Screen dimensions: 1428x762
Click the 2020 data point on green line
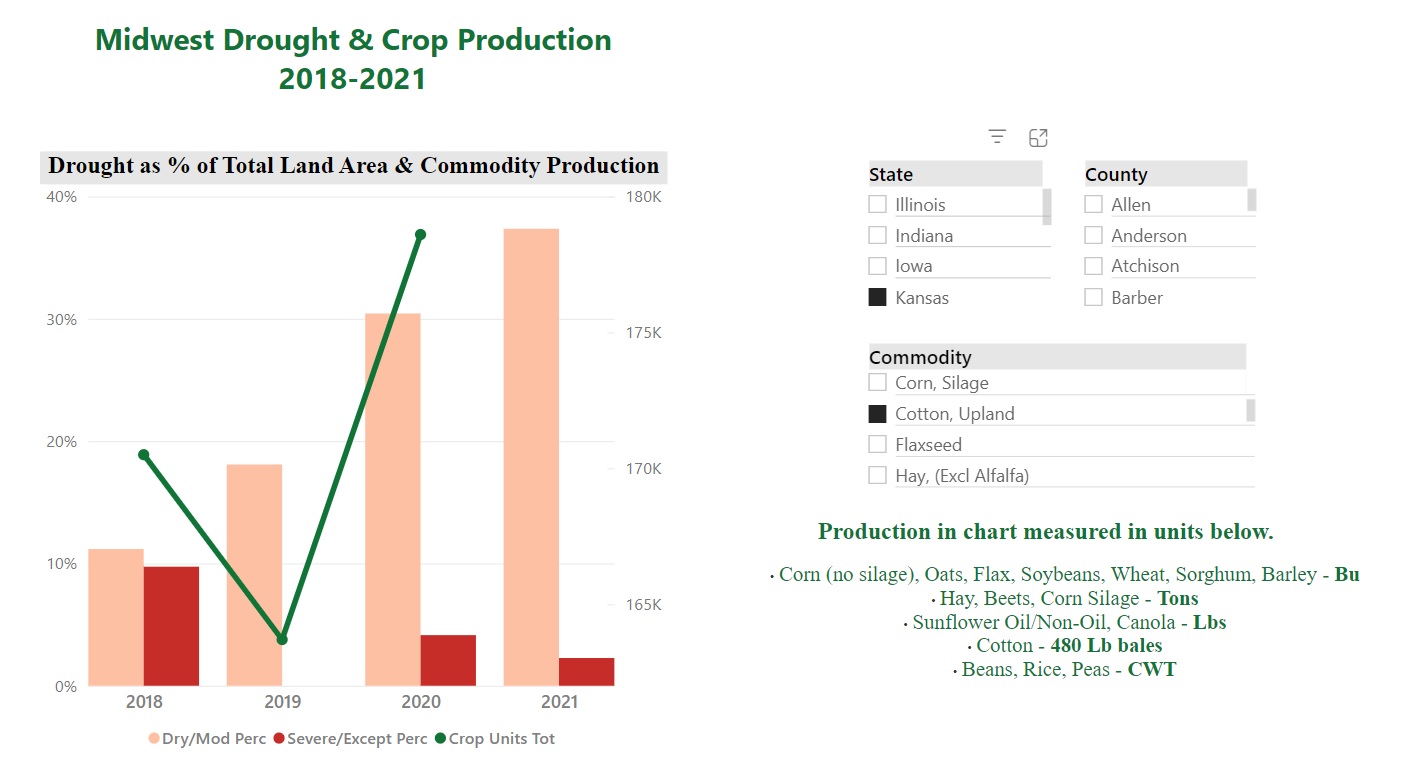[420, 235]
